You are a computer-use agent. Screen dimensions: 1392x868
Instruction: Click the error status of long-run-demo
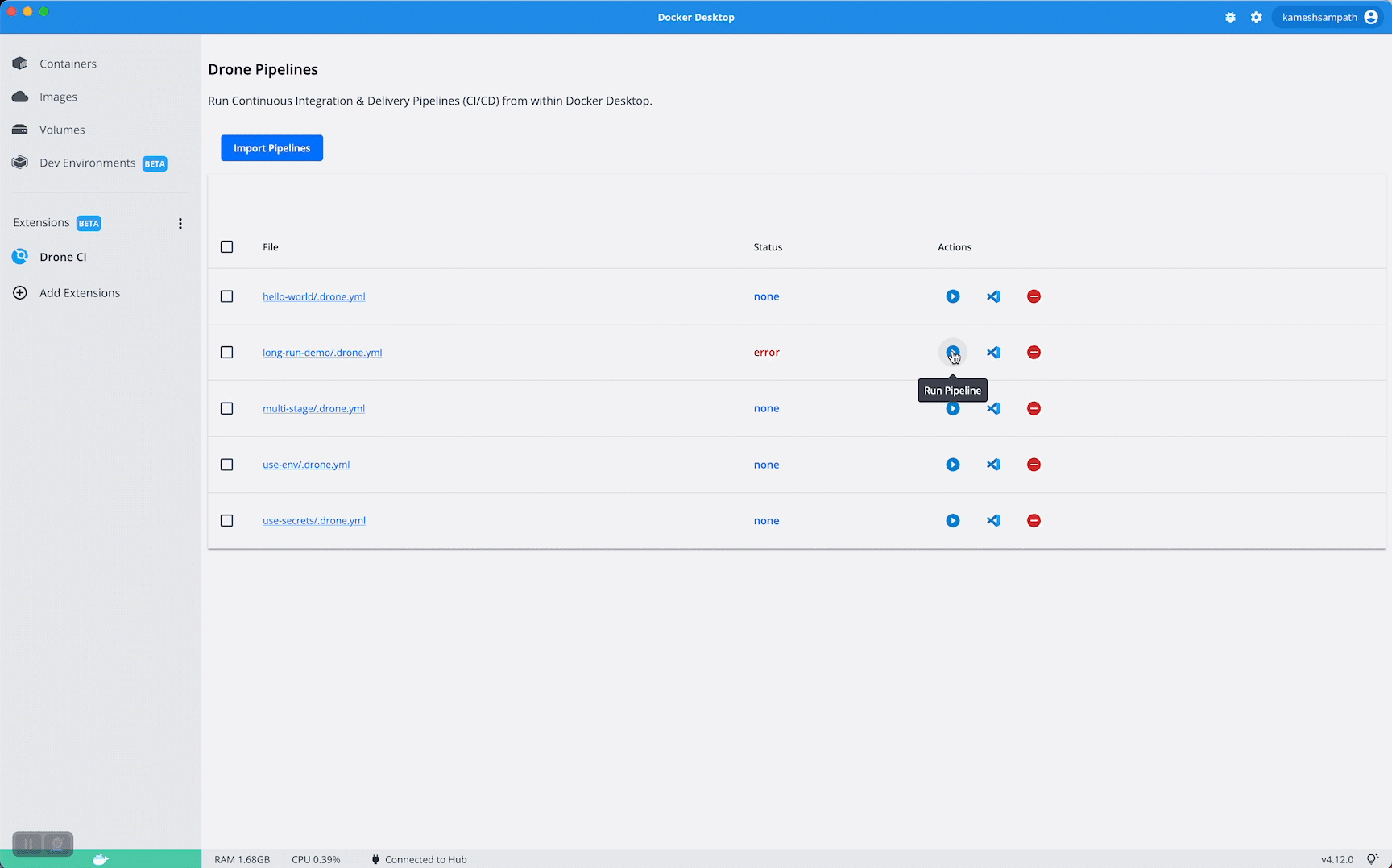click(x=766, y=353)
